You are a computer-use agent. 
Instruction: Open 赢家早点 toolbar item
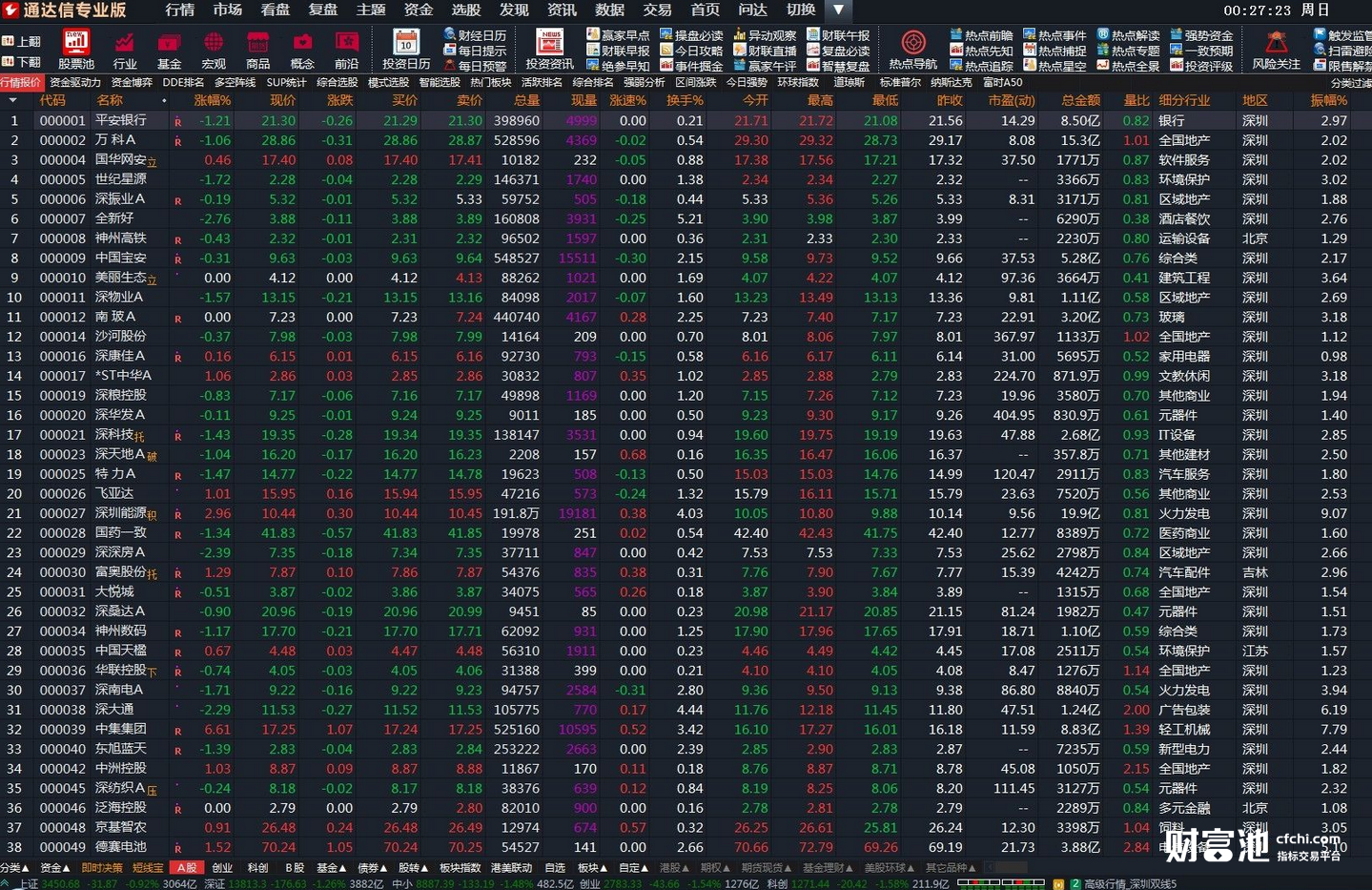[618, 35]
